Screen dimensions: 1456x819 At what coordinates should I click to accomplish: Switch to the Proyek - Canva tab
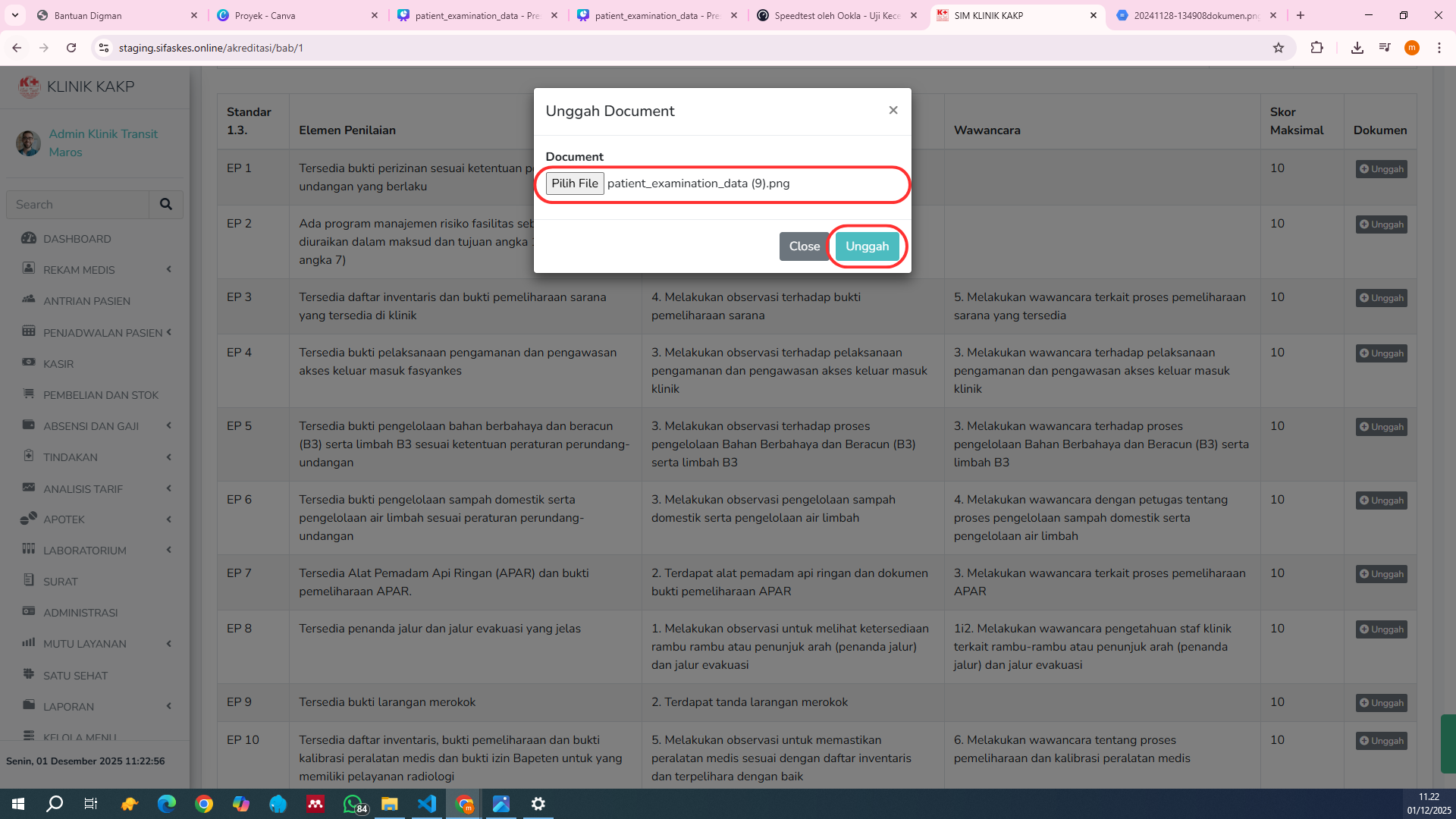[296, 15]
